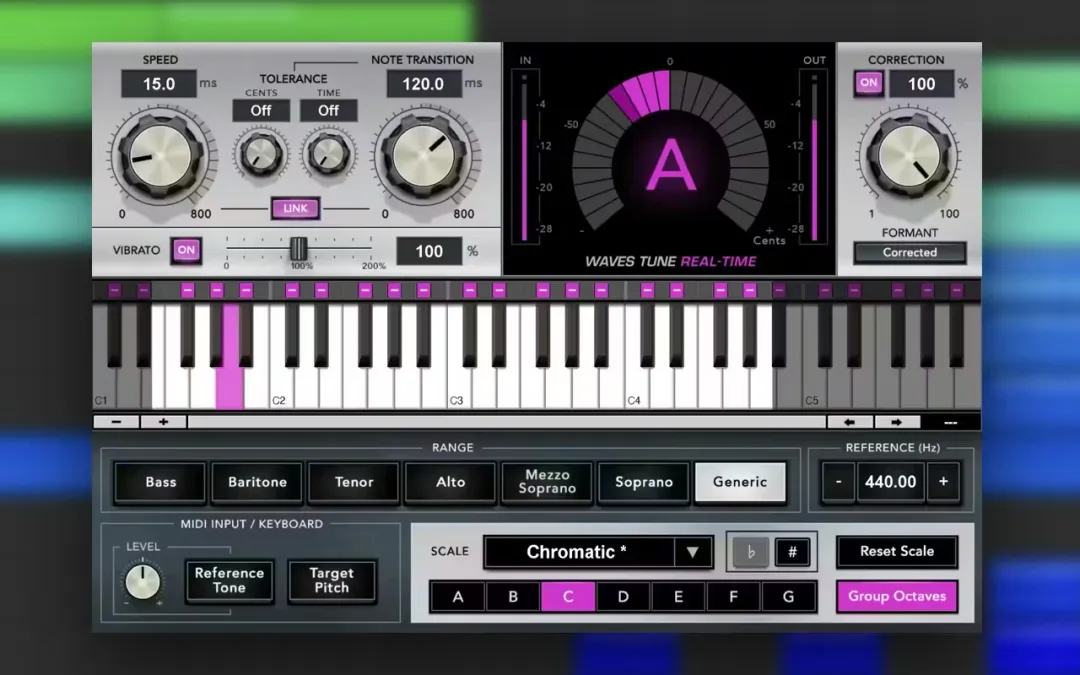Toggle the Correction ON switch
The width and height of the screenshot is (1080, 675).
click(869, 83)
